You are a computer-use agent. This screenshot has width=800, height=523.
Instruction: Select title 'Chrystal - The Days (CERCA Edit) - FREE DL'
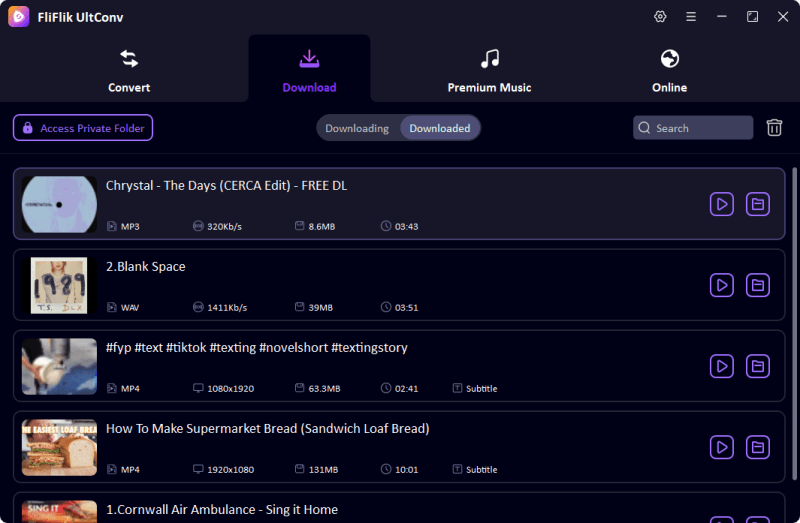pyautogui.click(x=227, y=185)
